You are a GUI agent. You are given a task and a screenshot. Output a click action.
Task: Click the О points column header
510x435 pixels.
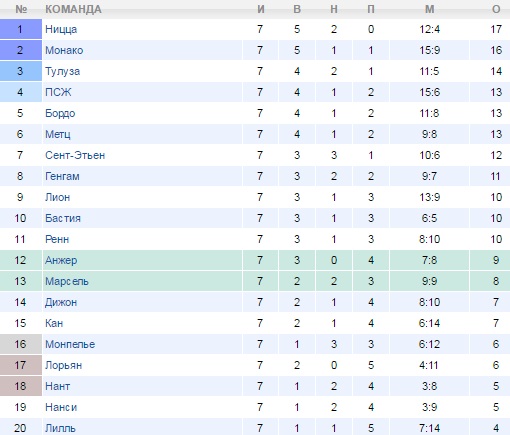click(496, 9)
